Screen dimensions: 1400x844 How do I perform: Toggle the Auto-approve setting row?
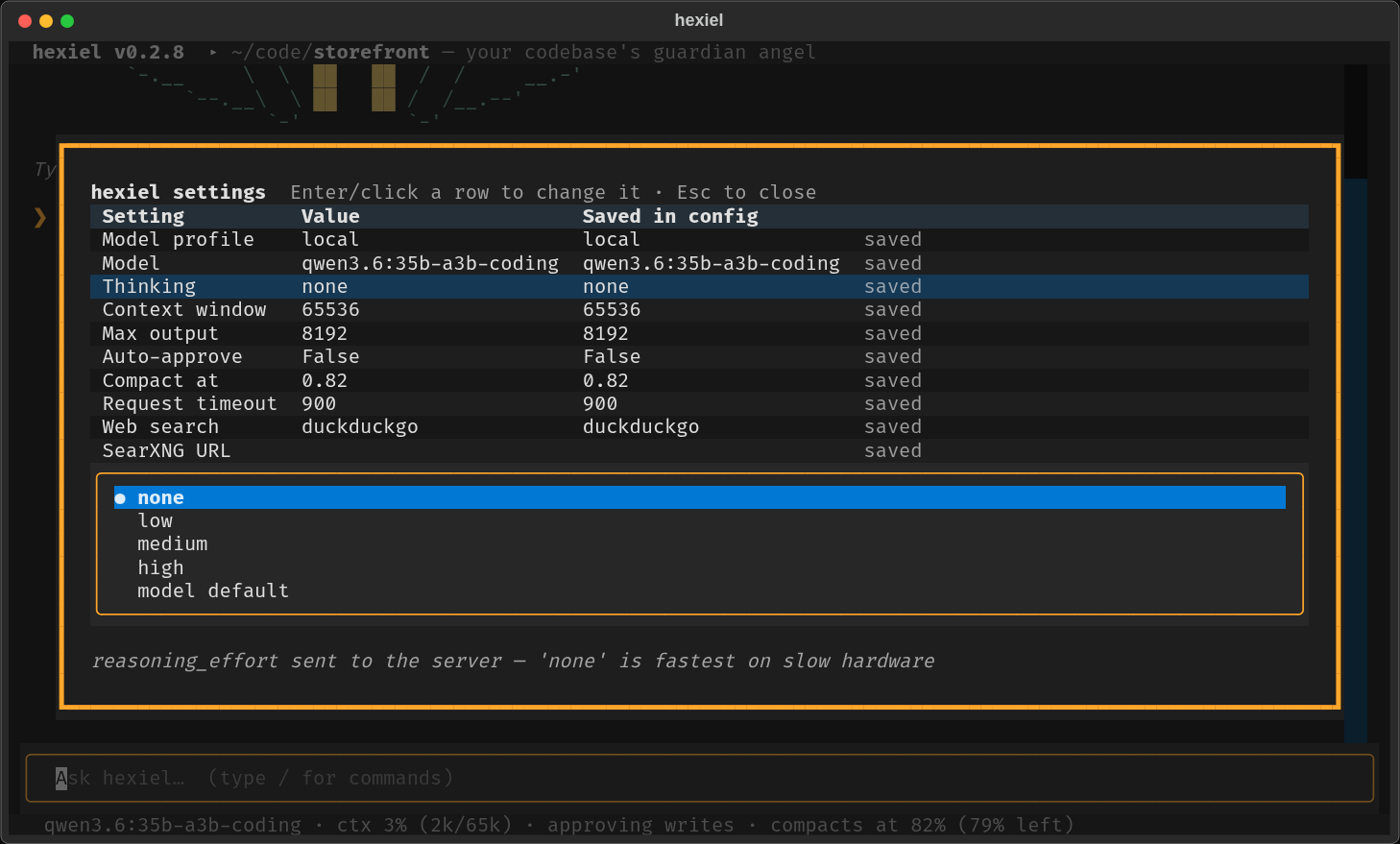699,356
